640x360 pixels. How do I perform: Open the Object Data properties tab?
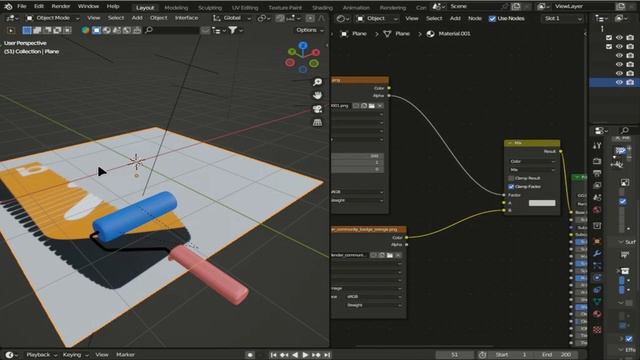point(597,302)
